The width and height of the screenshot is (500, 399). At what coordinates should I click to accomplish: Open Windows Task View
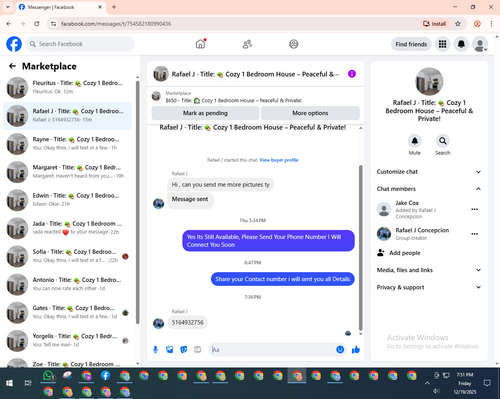click(28, 383)
